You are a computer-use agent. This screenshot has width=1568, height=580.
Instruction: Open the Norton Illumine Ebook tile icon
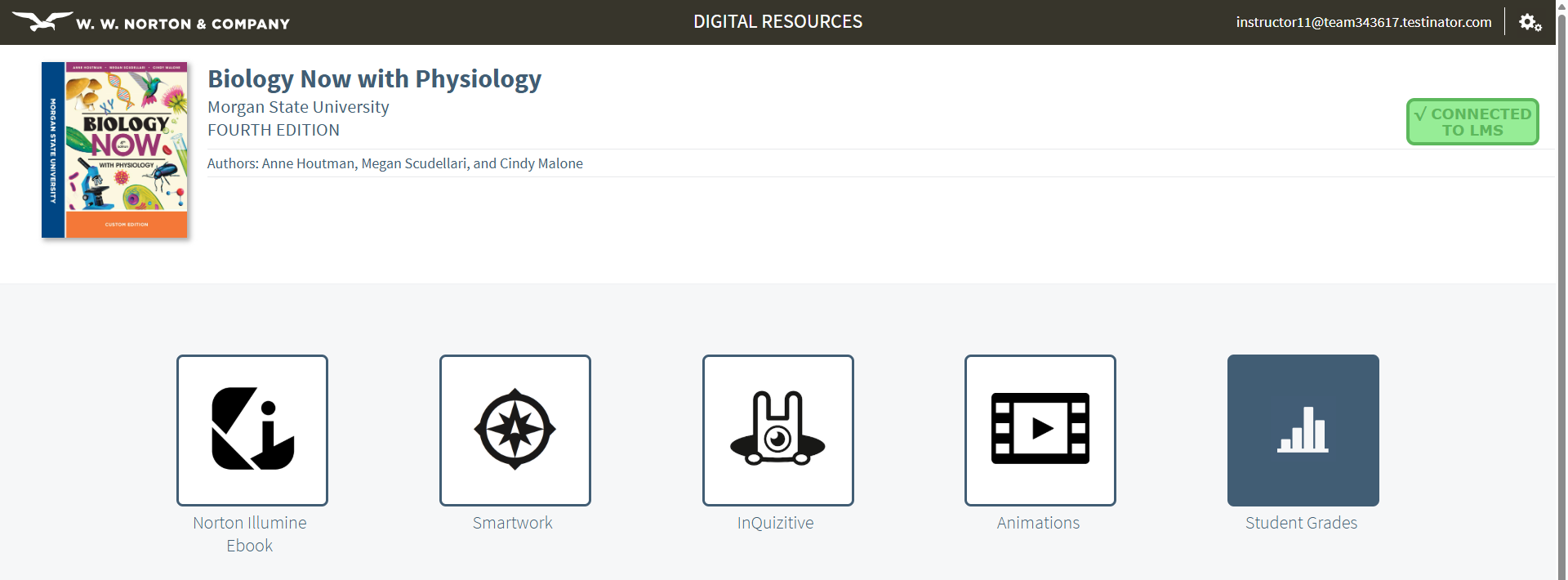tap(252, 431)
